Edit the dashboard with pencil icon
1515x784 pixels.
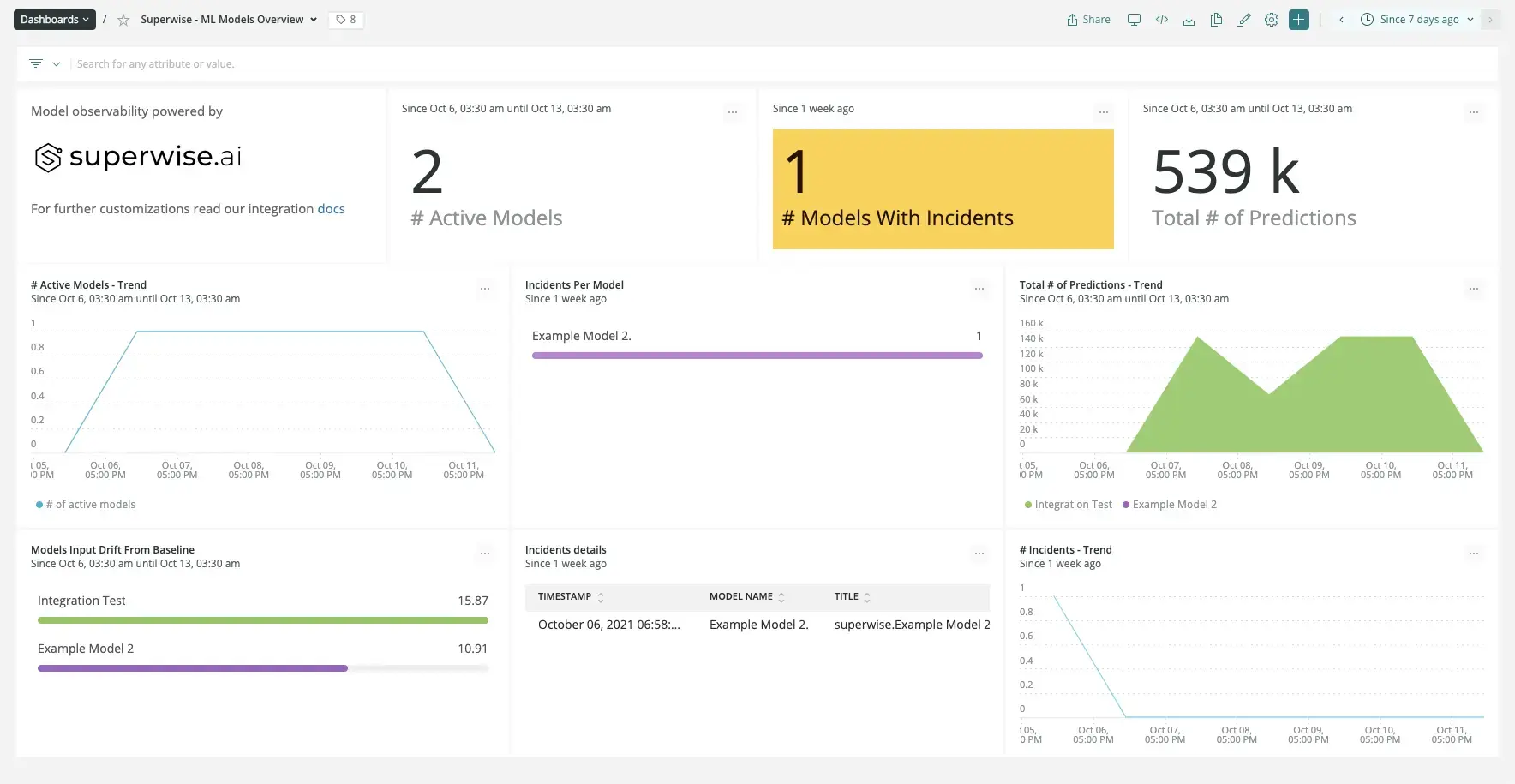point(1244,20)
